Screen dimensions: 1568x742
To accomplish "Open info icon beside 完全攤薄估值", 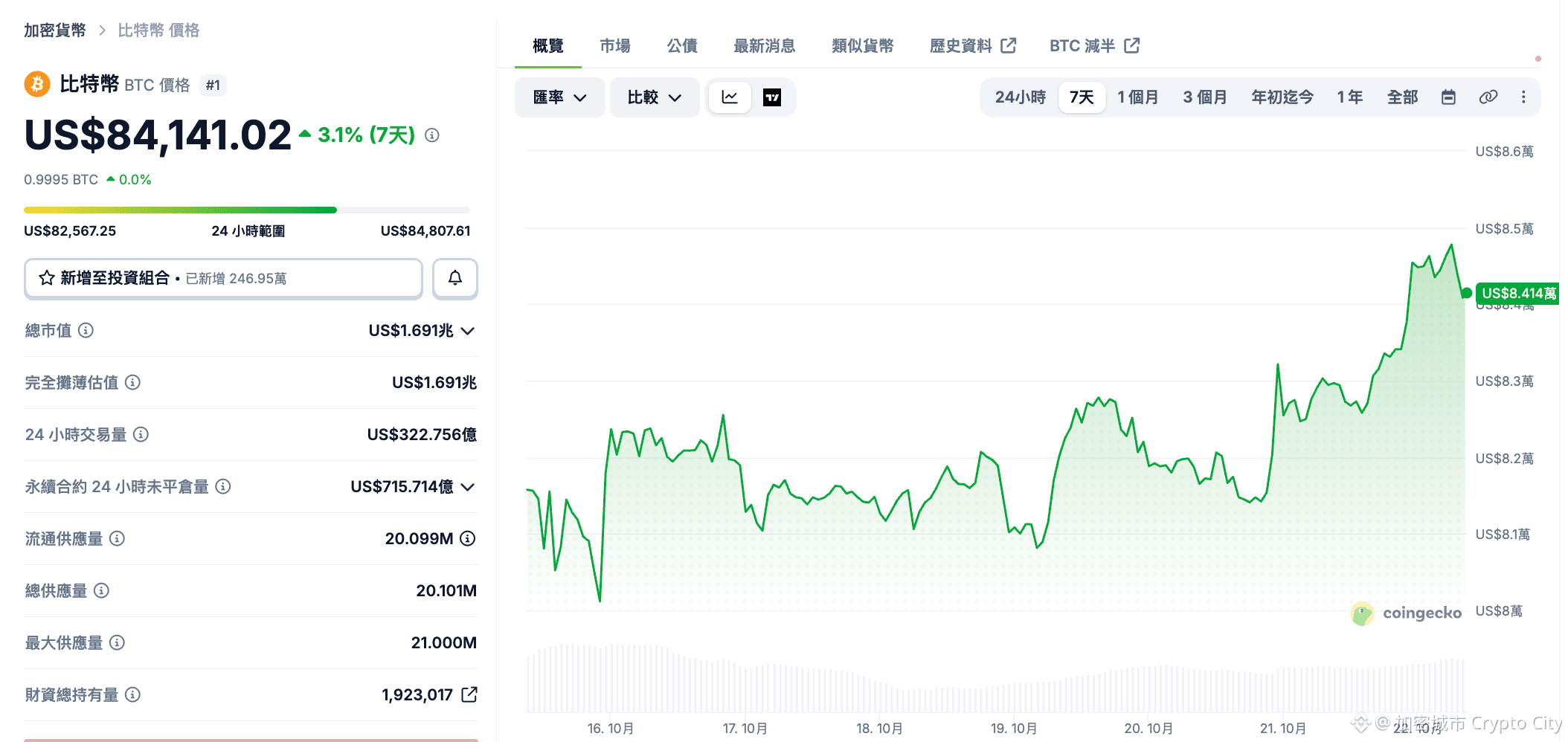I will click(x=133, y=382).
